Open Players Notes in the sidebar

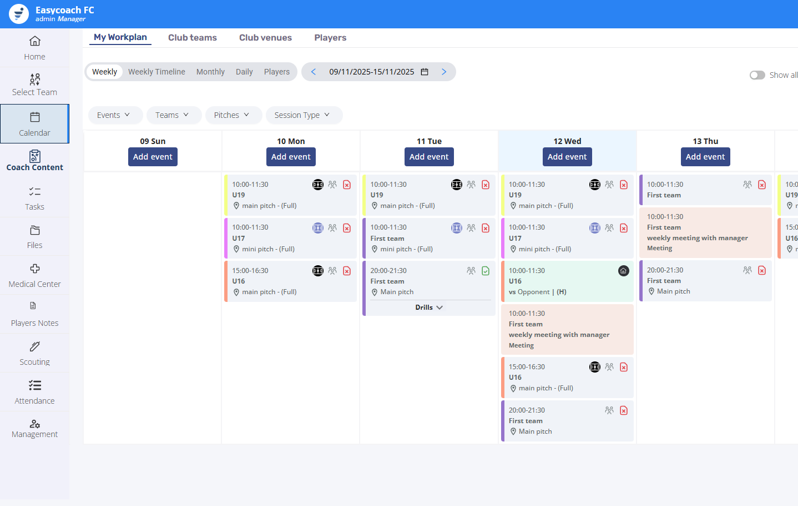[x=35, y=314]
